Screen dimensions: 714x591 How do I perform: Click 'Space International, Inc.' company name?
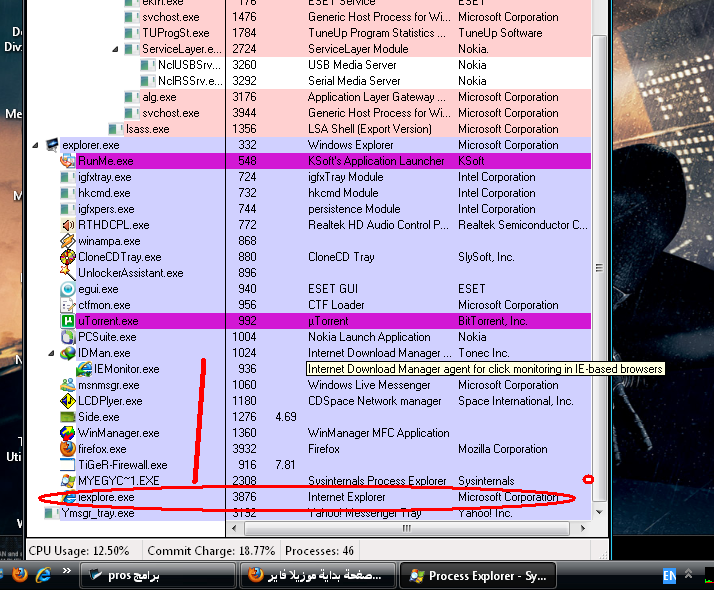click(516, 401)
